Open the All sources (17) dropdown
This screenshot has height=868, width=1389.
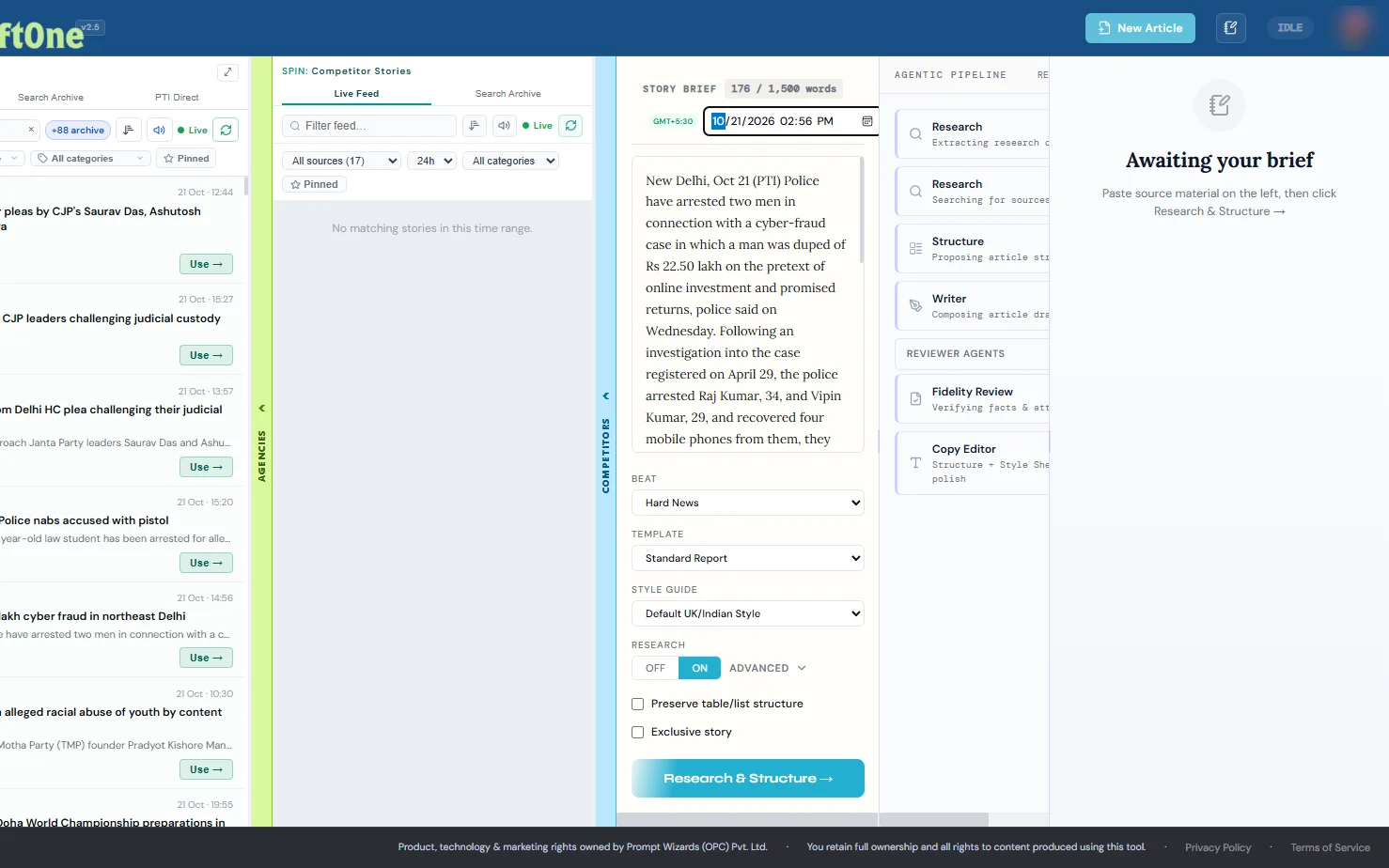(342, 161)
